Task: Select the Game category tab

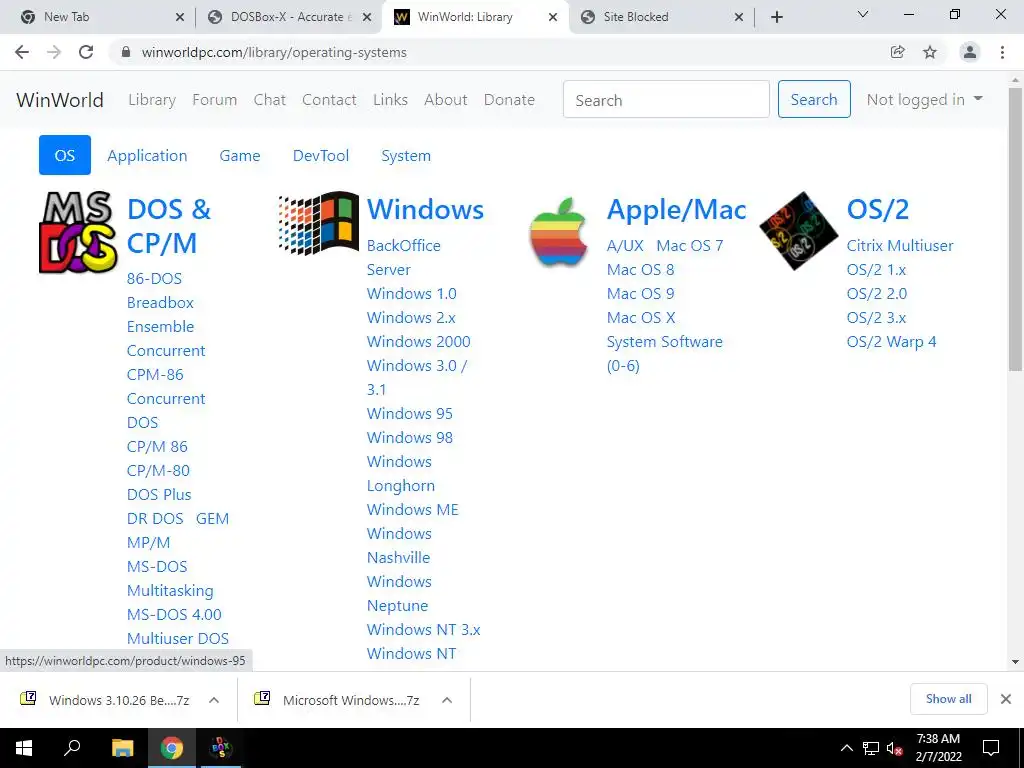Action: click(240, 155)
